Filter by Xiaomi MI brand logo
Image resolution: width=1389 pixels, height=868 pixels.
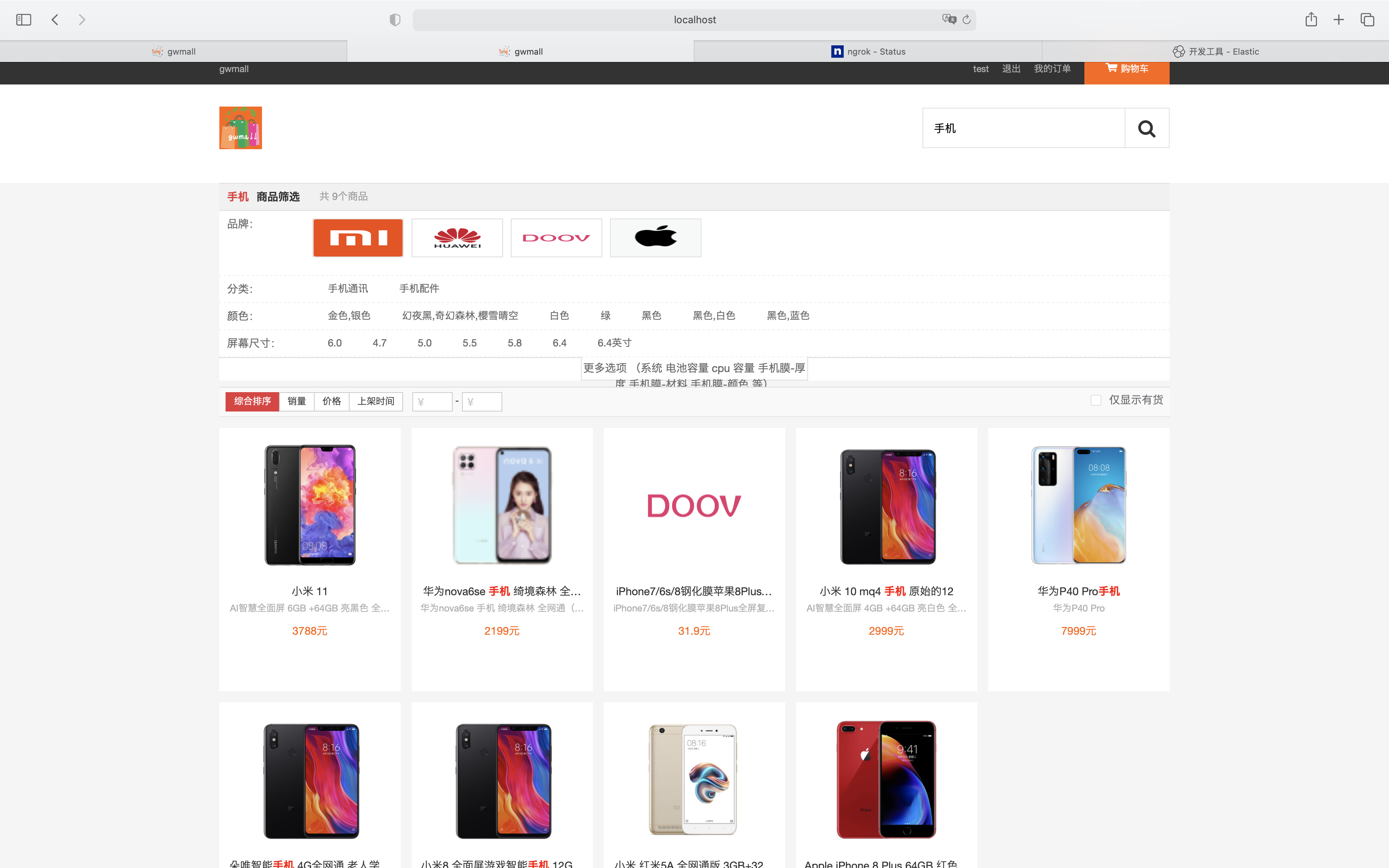pyautogui.click(x=358, y=238)
